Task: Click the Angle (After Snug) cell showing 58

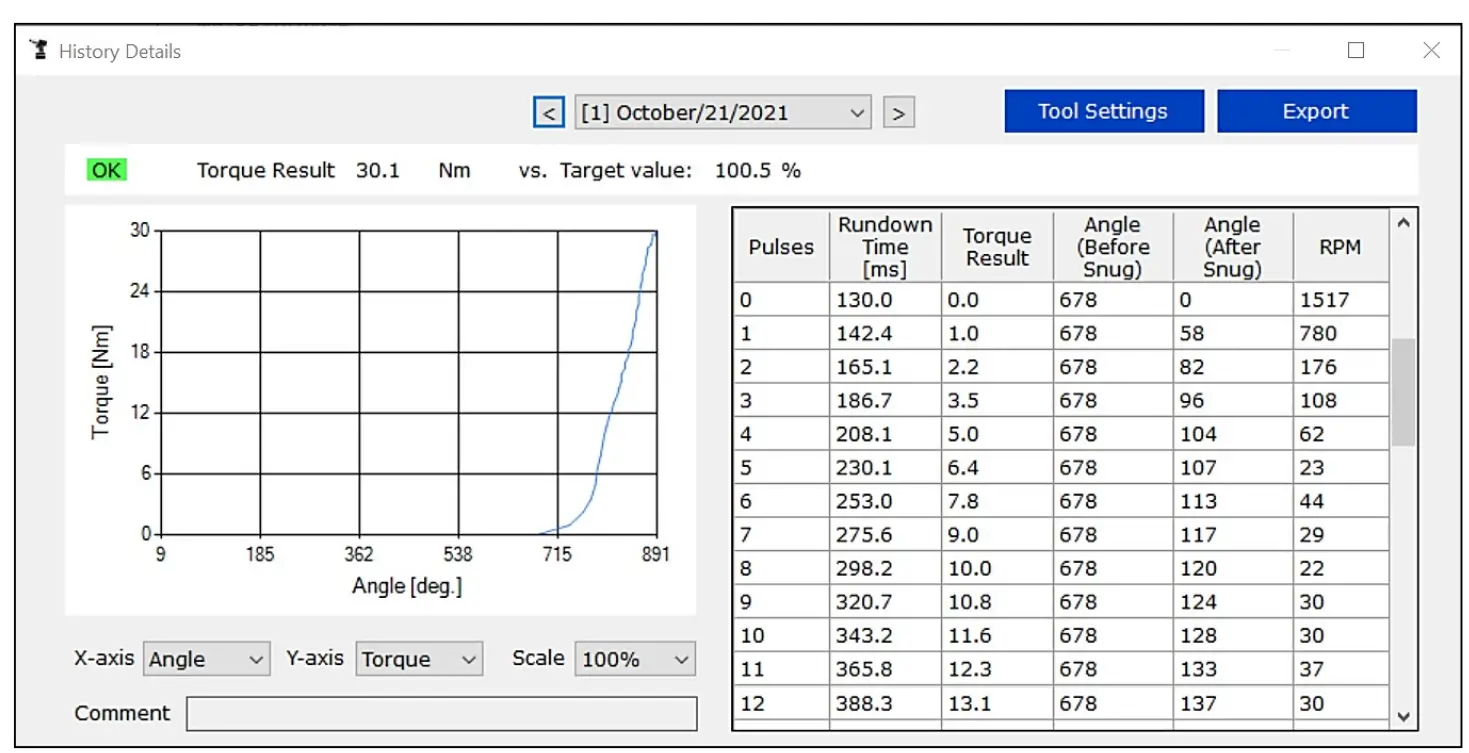Action: pos(1233,333)
